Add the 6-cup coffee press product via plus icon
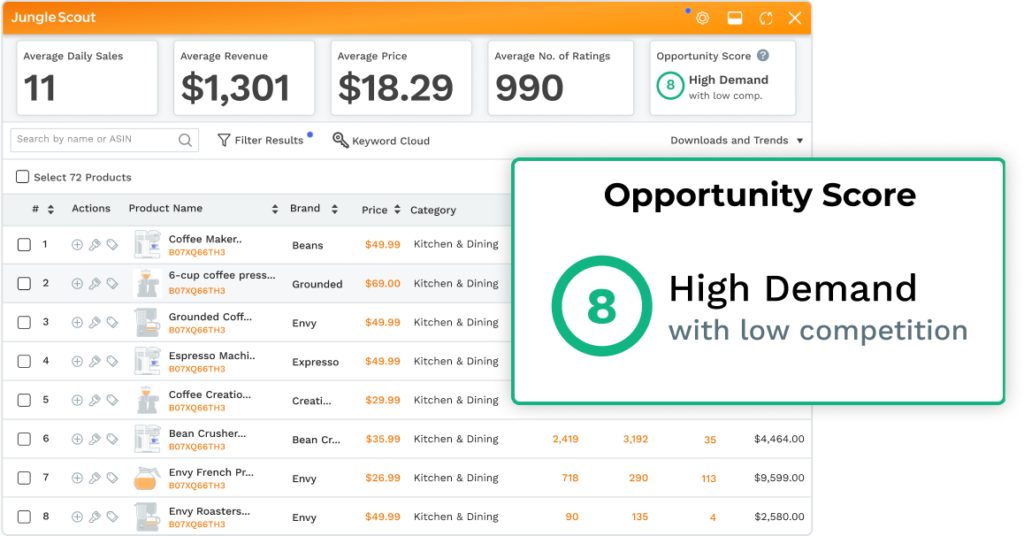 (x=77, y=283)
